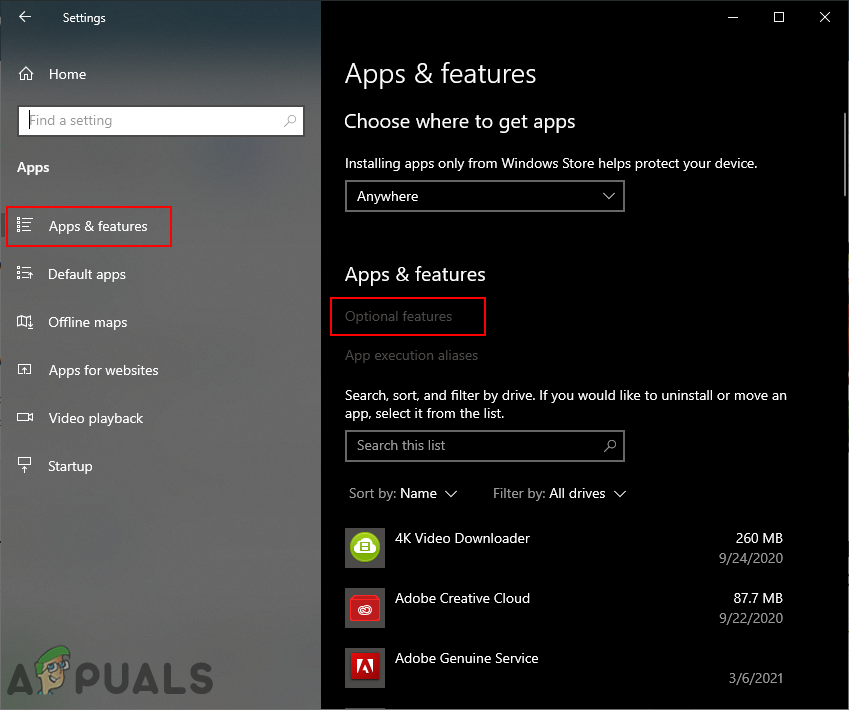Viewport: 849px width, 710px height.
Task: Select the Adobe Creative Cloud entry name
Action: pos(462,598)
